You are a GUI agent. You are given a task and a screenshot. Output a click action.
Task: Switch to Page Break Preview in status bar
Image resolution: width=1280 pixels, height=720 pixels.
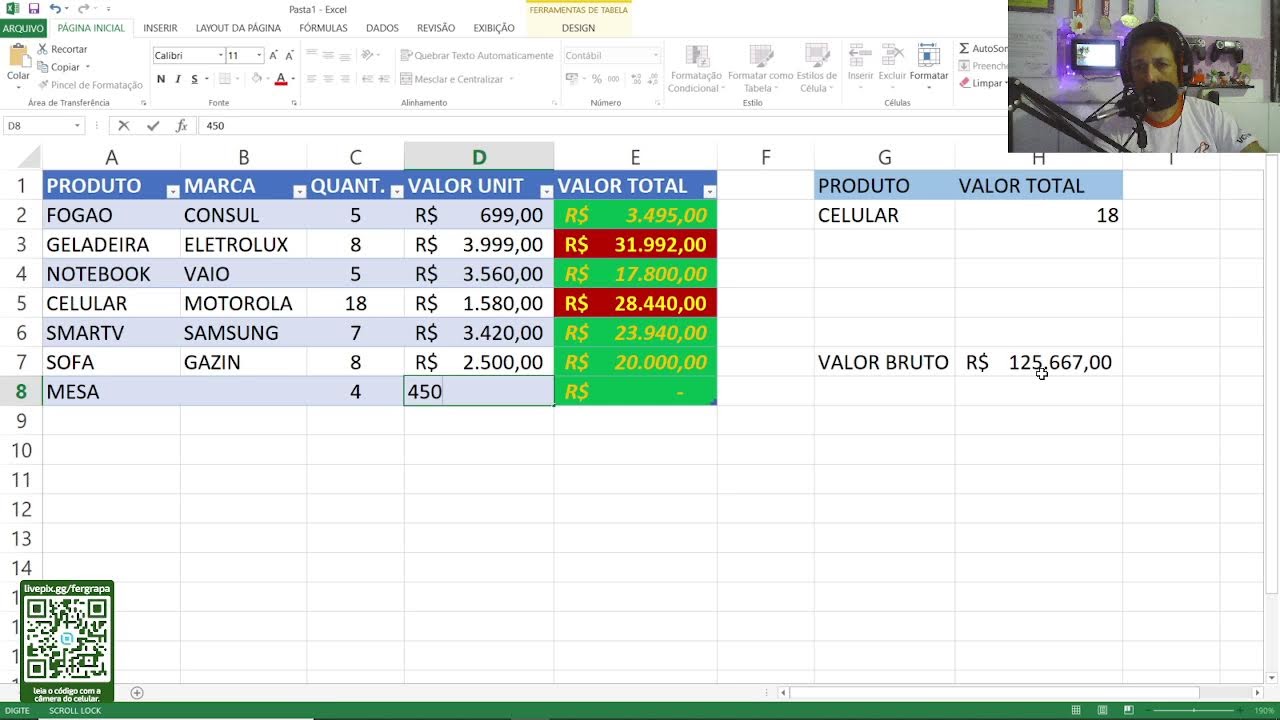click(1128, 711)
